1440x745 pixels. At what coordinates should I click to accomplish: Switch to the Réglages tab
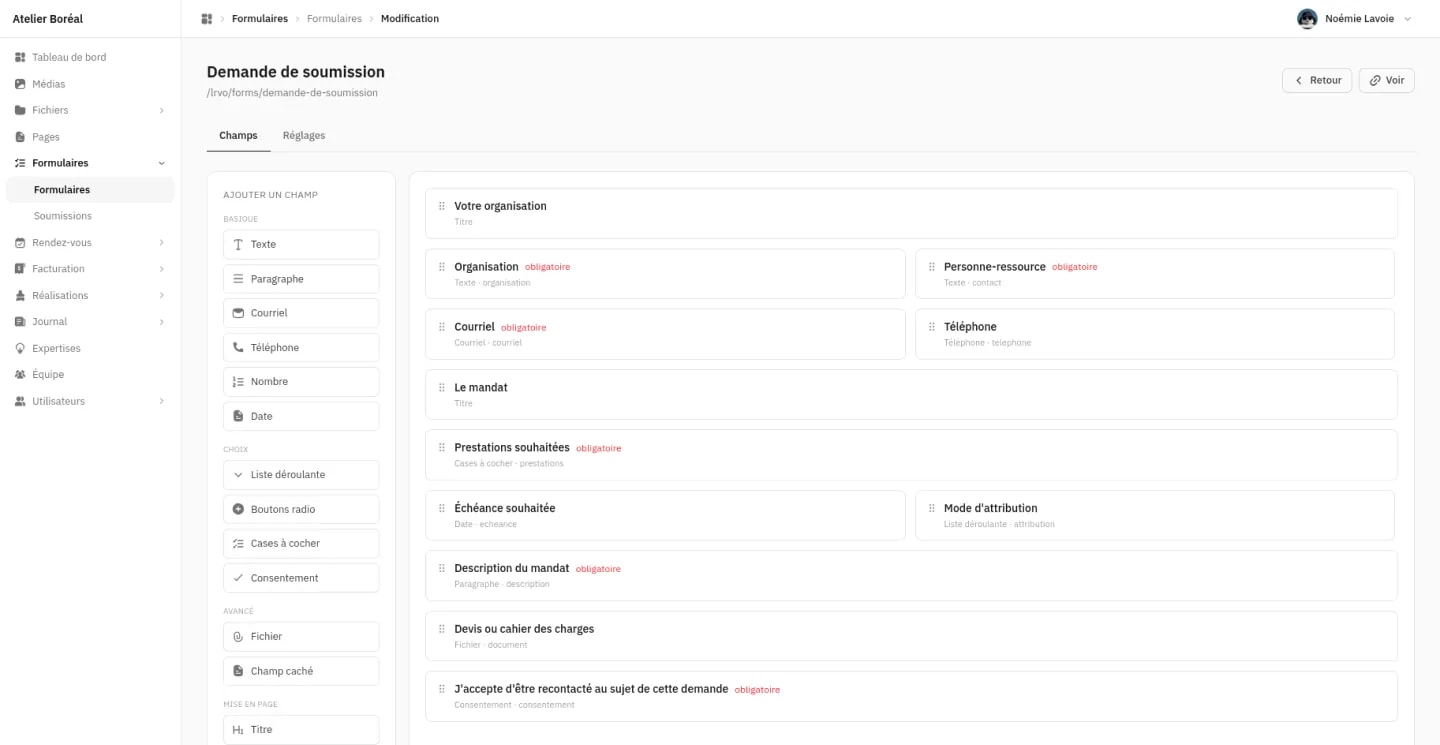click(x=304, y=135)
